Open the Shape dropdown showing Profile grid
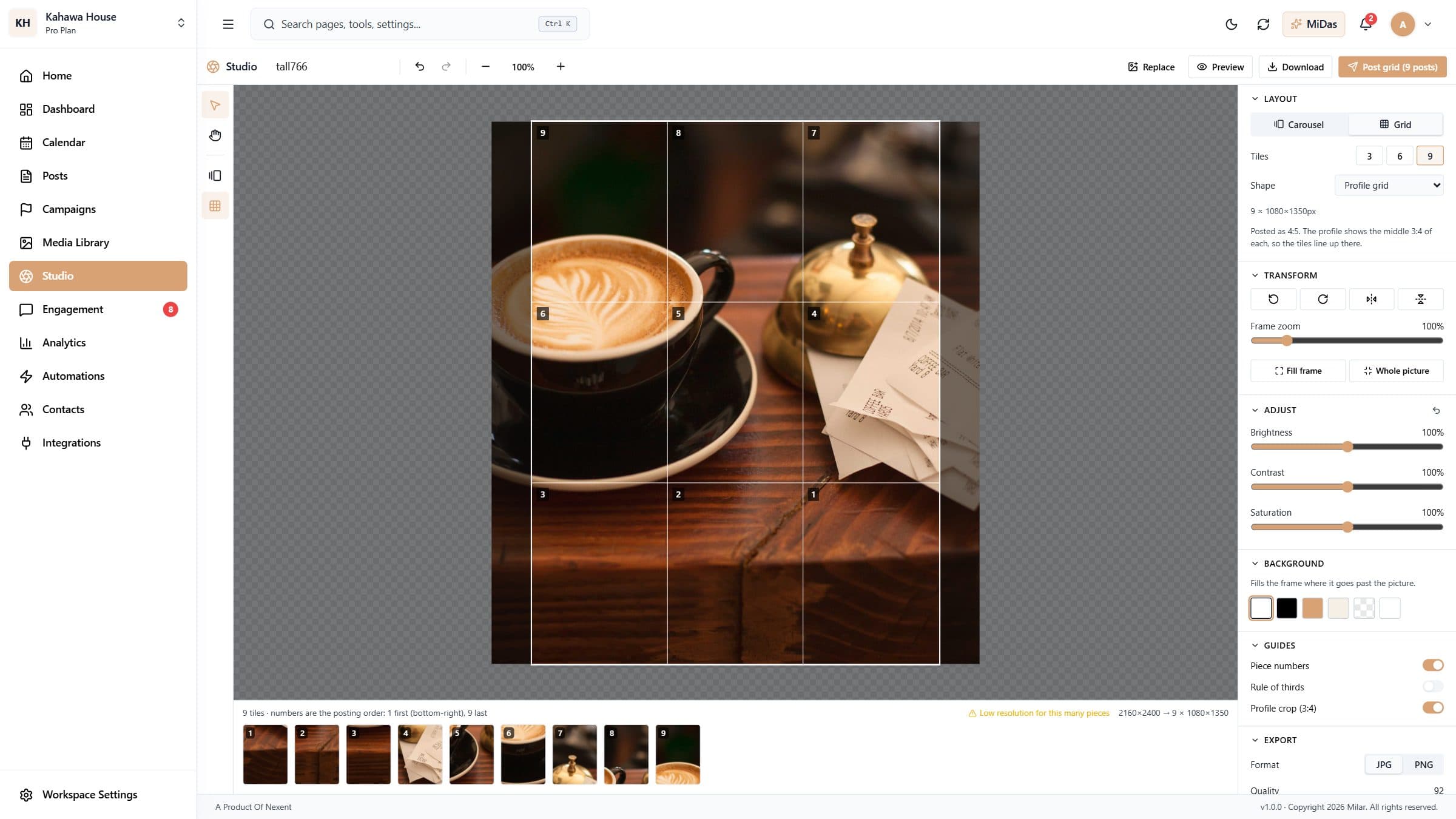The width and height of the screenshot is (1456, 819). [1389, 185]
